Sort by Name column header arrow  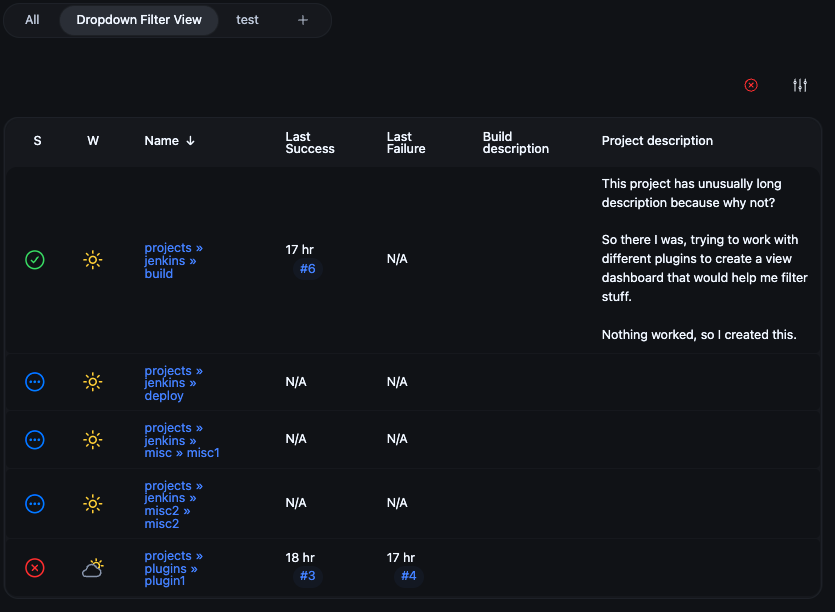[190, 141]
